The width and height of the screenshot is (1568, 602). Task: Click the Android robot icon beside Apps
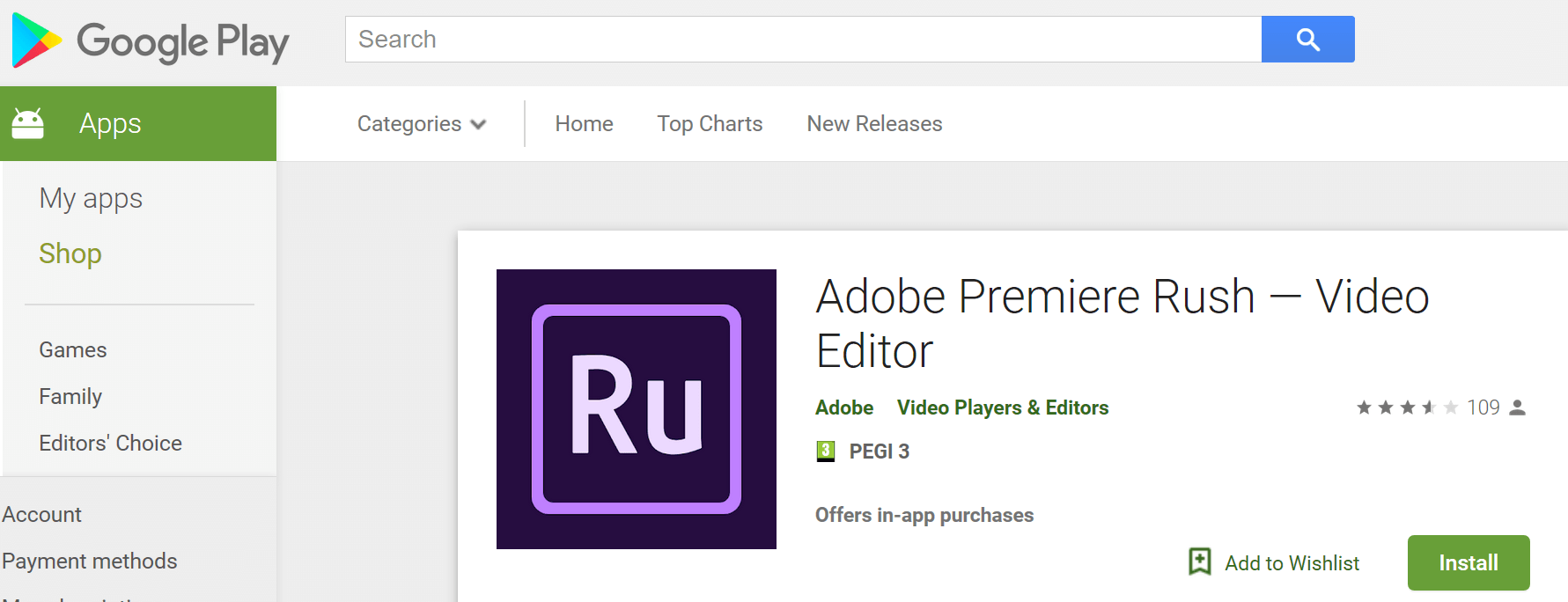(27, 123)
